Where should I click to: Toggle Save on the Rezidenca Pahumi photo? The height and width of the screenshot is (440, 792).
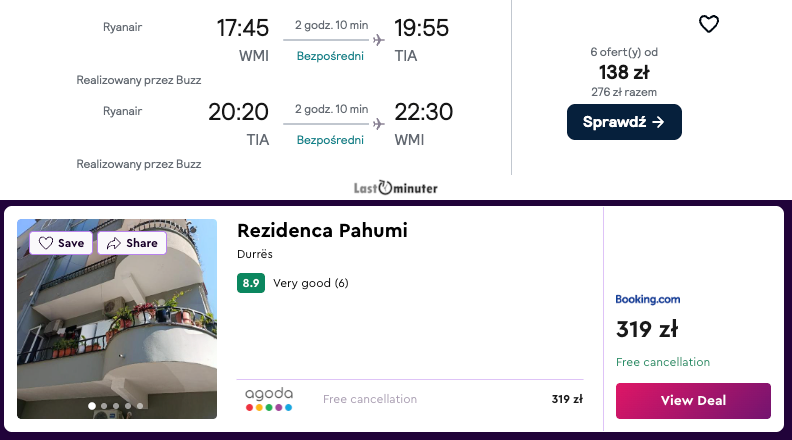[61, 243]
